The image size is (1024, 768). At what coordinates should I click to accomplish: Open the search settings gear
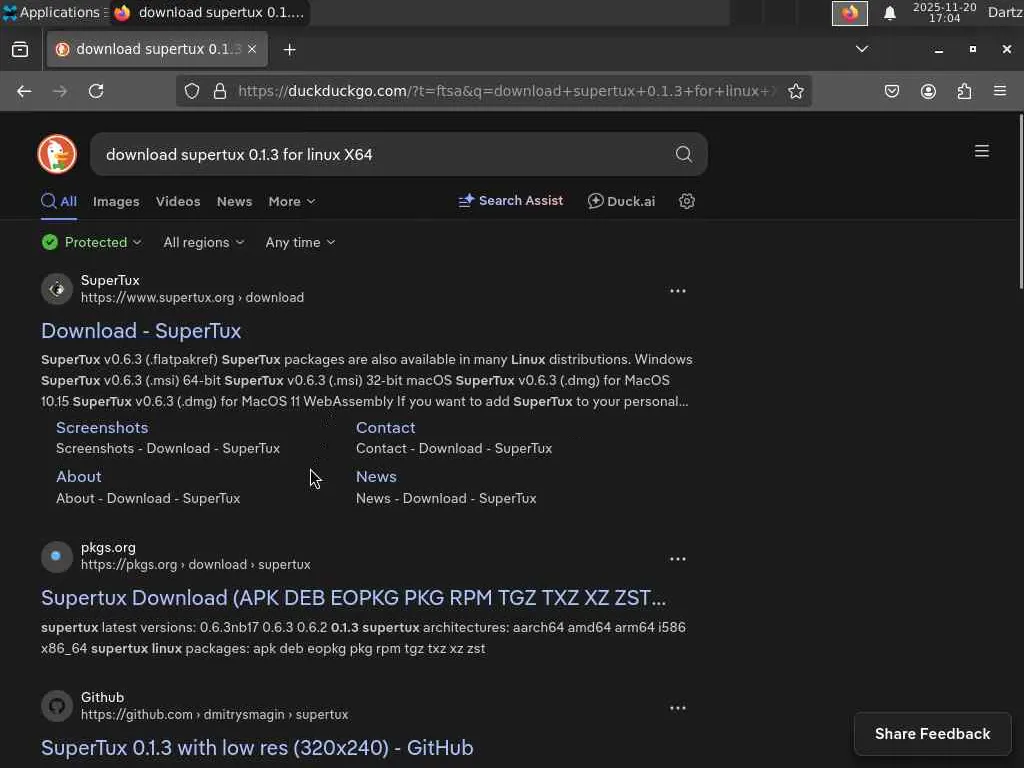[x=686, y=201]
